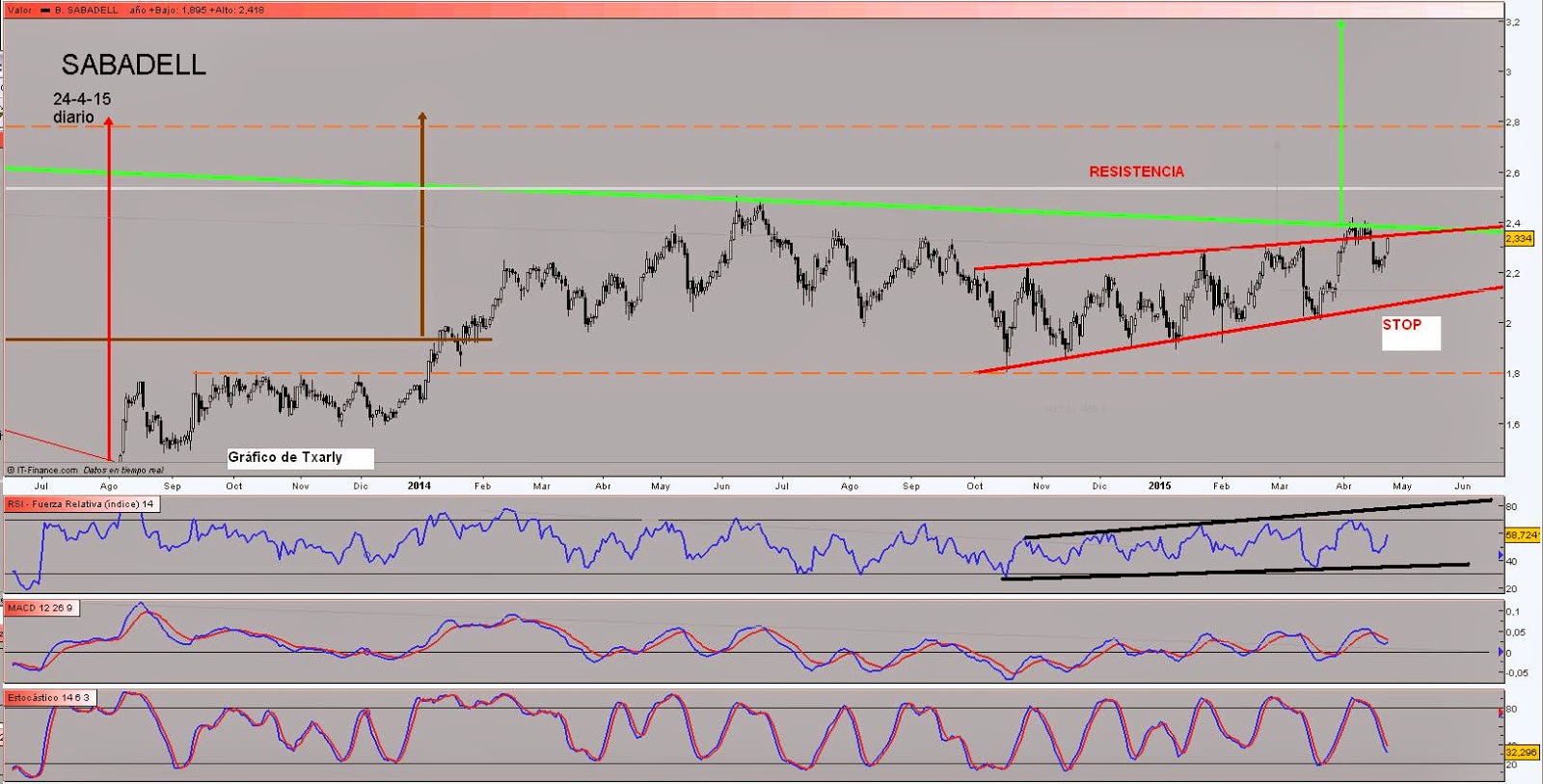Viewport: 1543px width, 784px height.
Task: Click the 'May' label before 'Jun' at the axis end
Action: point(1402,486)
